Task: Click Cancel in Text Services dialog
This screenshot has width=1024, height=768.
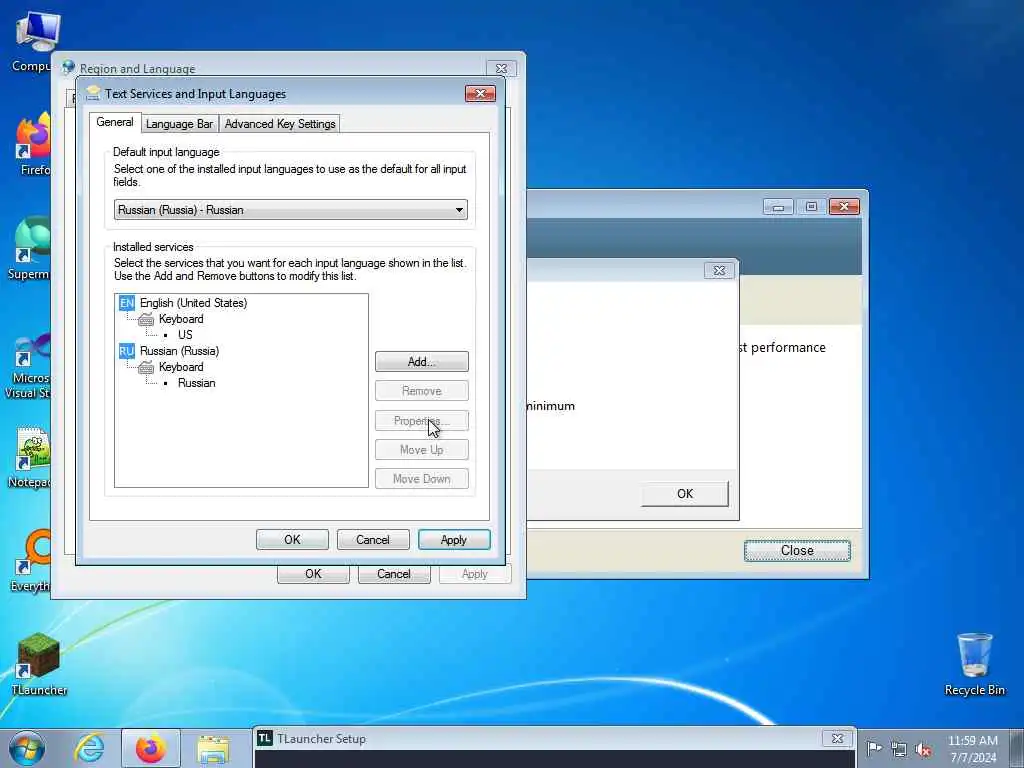Action: pos(373,540)
